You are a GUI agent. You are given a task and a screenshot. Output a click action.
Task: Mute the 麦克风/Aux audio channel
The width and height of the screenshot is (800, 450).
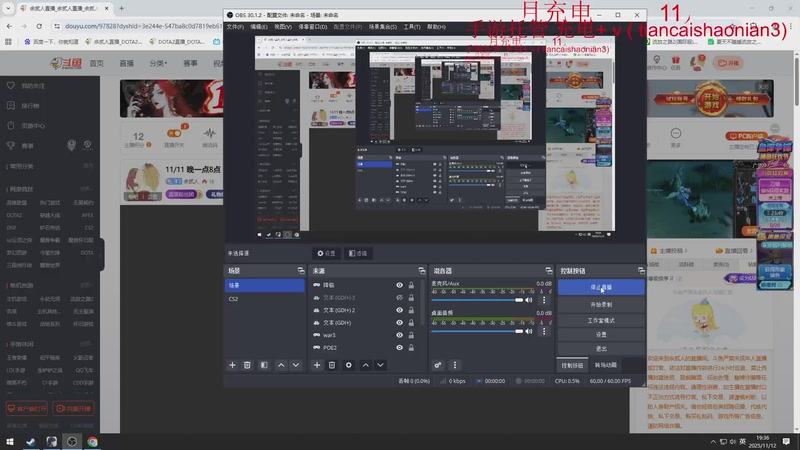coord(529,300)
